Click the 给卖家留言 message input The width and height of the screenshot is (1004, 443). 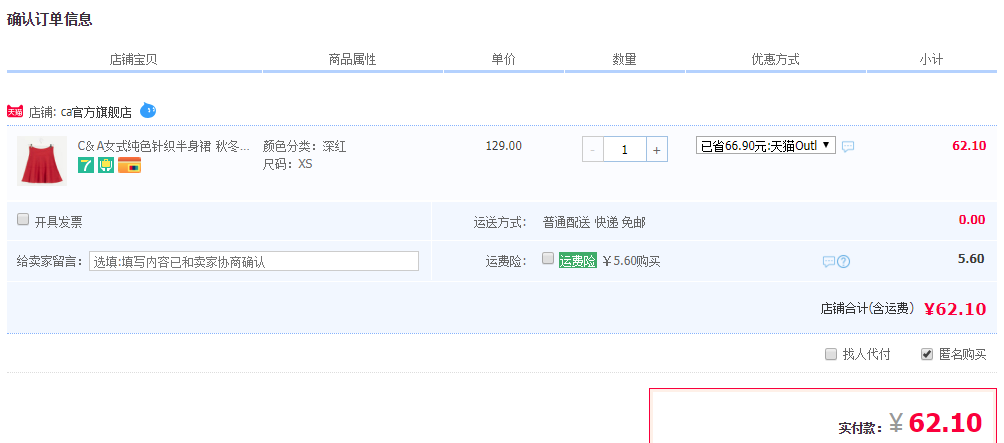coord(254,261)
